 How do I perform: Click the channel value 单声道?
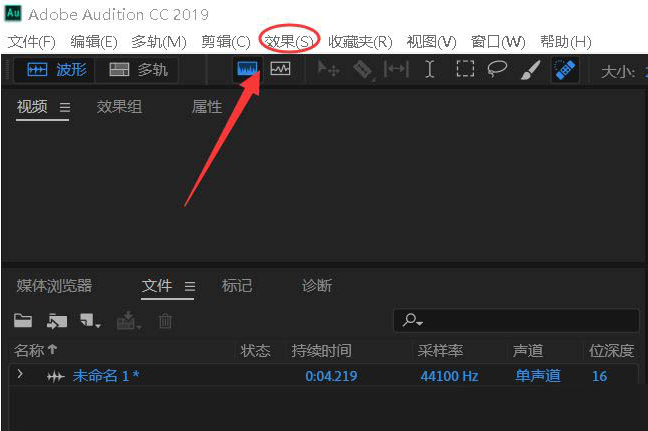tap(538, 376)
